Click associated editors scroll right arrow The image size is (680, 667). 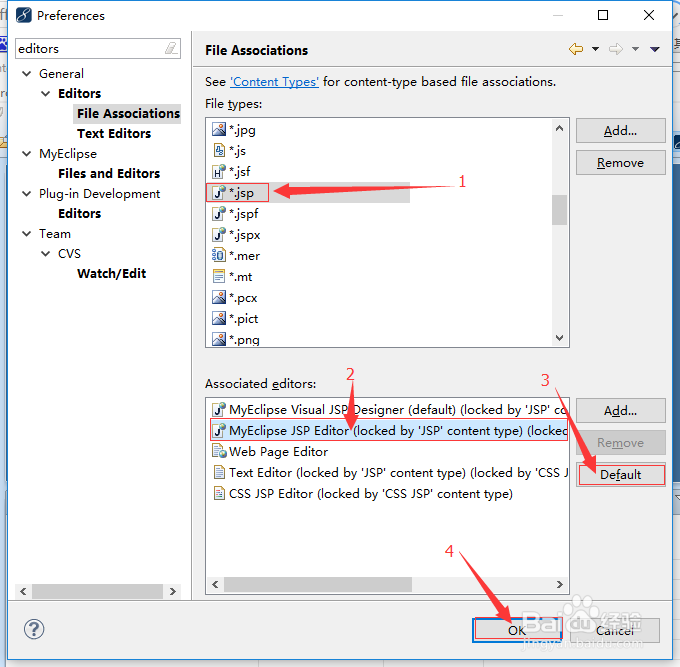pyautogui.click(x=559, y=584)
